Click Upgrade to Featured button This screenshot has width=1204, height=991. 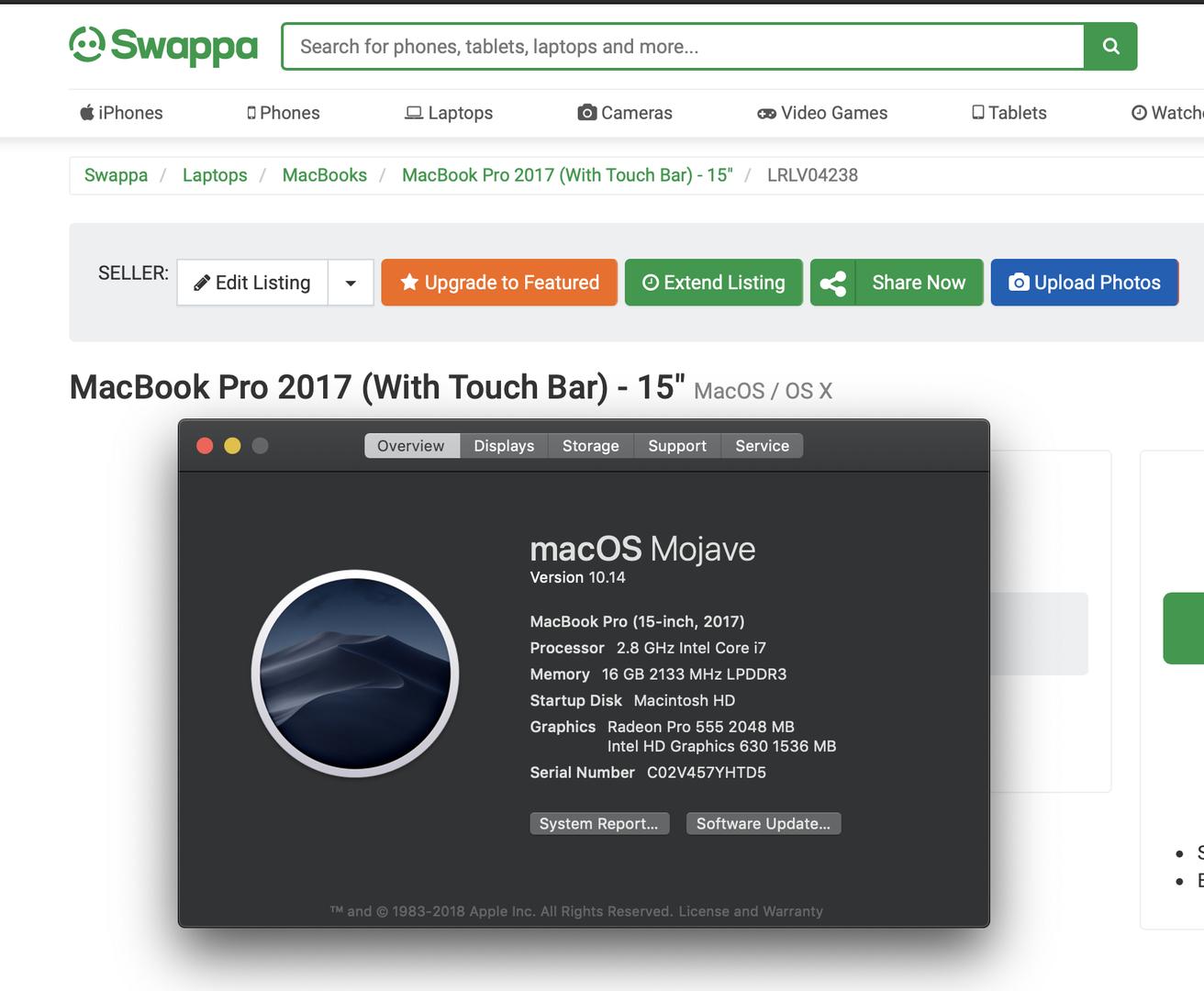pyautogui.click(x=499, y=283)
